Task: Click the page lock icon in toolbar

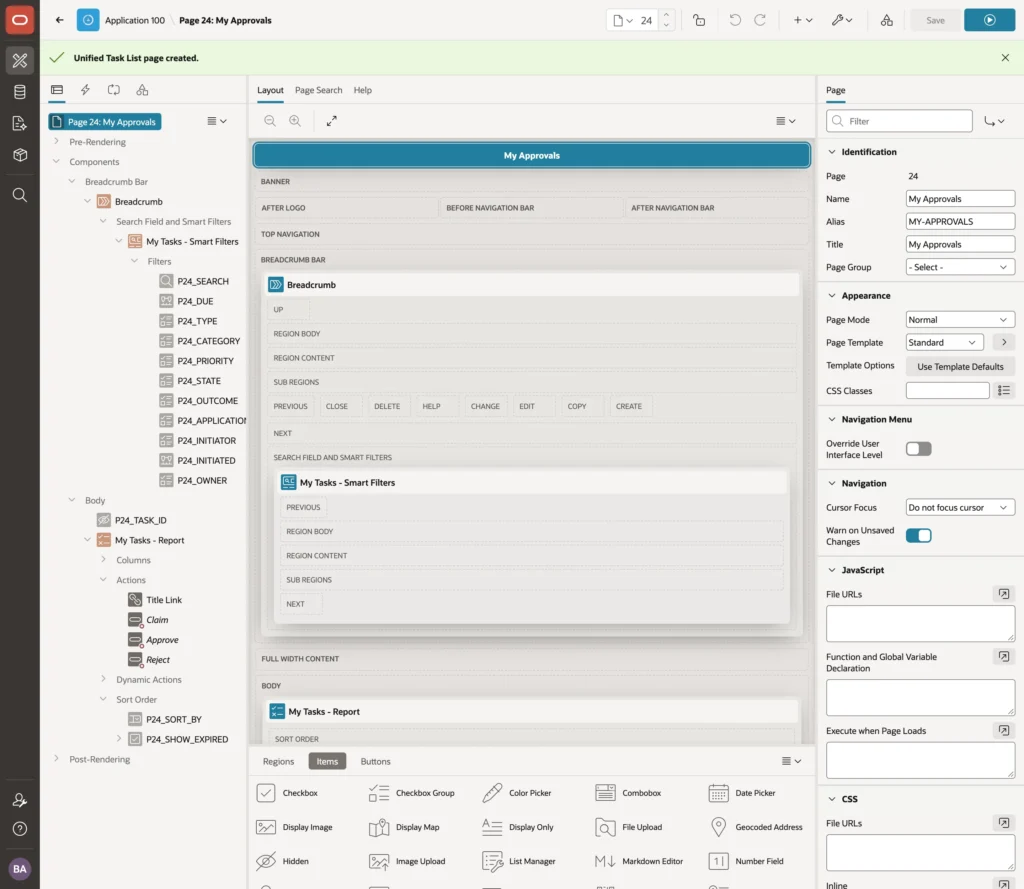Action: click(699, 20)
